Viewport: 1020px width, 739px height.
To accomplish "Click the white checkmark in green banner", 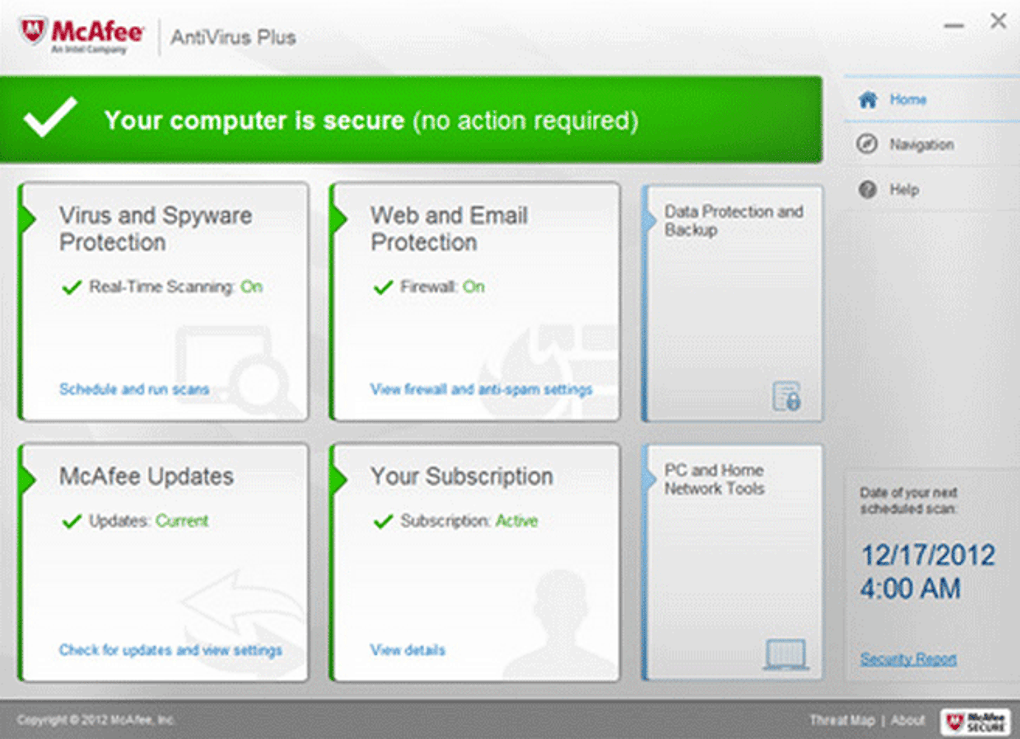I will [50, 119].
